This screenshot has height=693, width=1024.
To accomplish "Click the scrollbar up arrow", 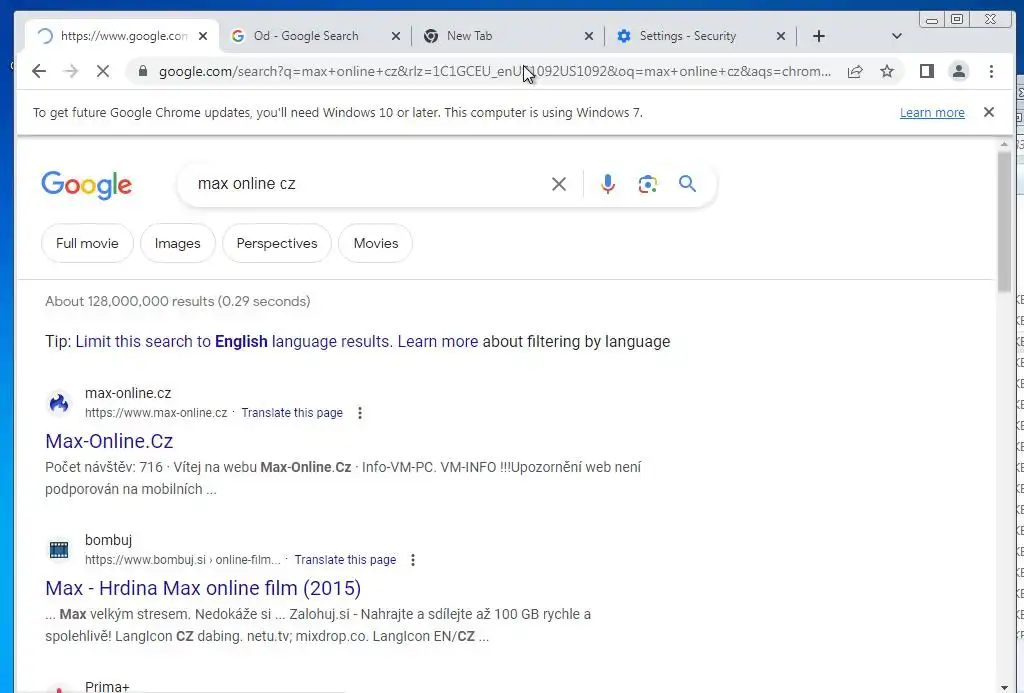I will pos(1004,144).
